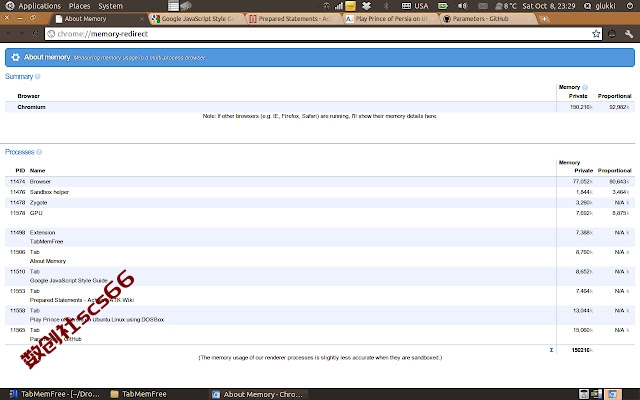Open a new tab with the plus button
The width and height of the screenshot is (640, 400).
click(544, 19)
